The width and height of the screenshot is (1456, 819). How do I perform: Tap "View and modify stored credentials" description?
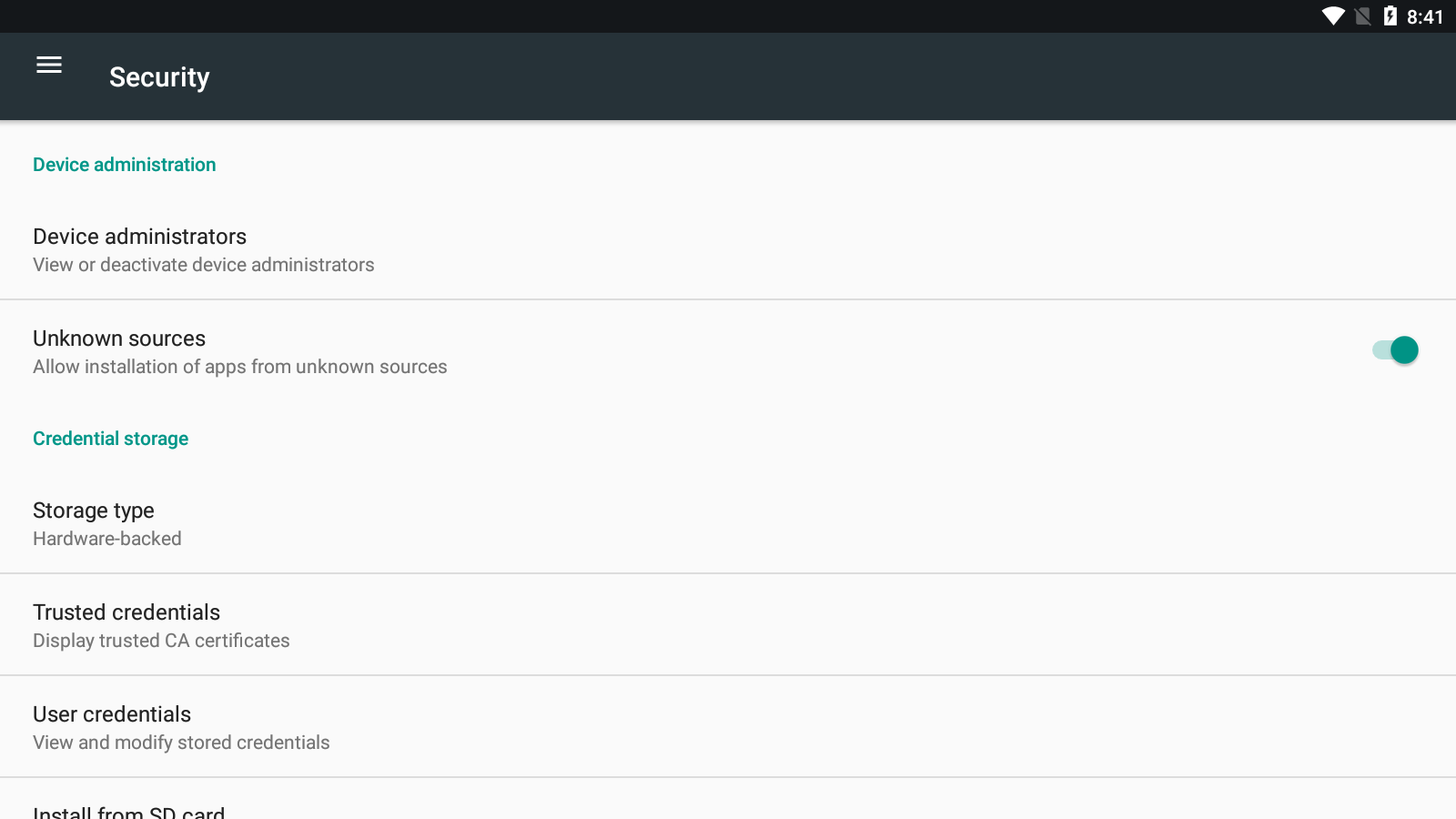[x=181, y=743]
